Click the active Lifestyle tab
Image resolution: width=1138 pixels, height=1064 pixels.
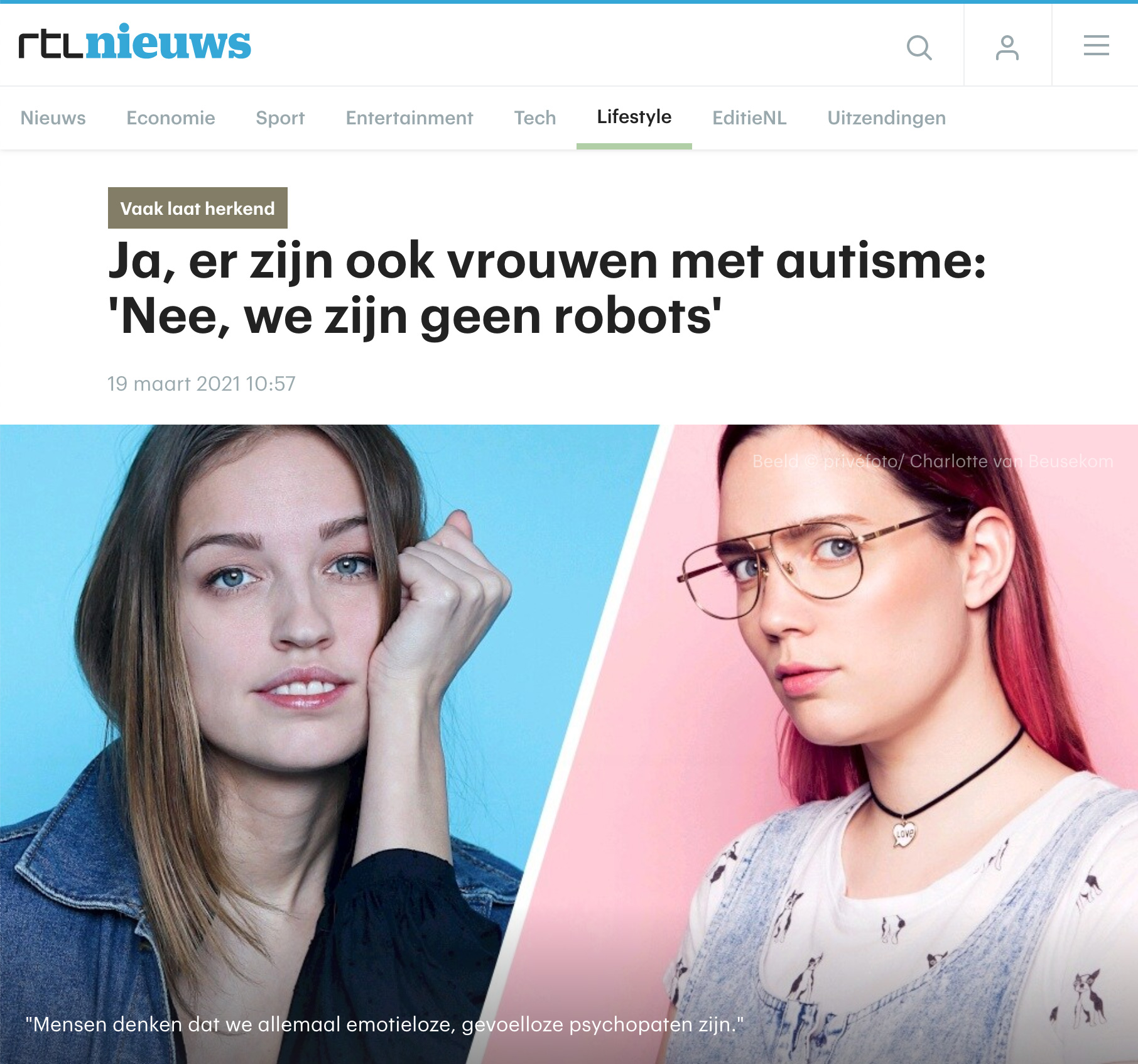[634, 117]
